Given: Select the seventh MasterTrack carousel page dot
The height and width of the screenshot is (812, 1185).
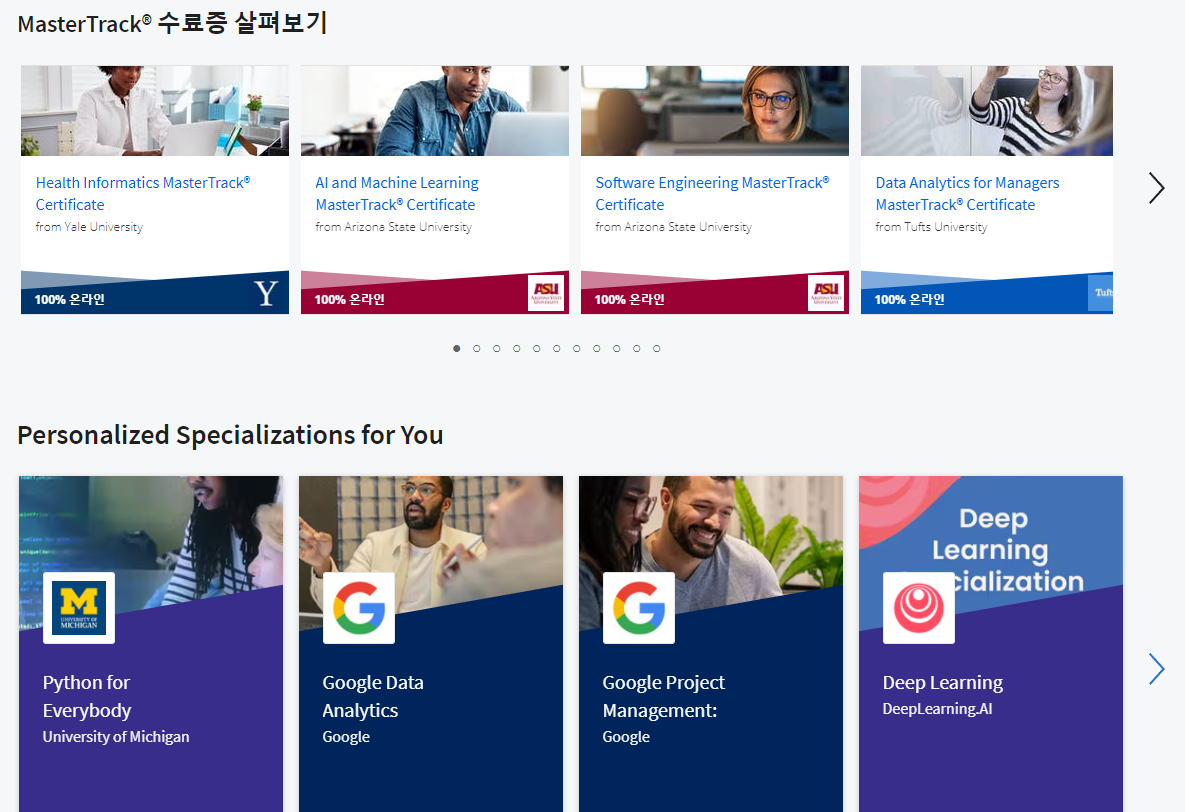Looking at the screenshot, I should (577, 349).
